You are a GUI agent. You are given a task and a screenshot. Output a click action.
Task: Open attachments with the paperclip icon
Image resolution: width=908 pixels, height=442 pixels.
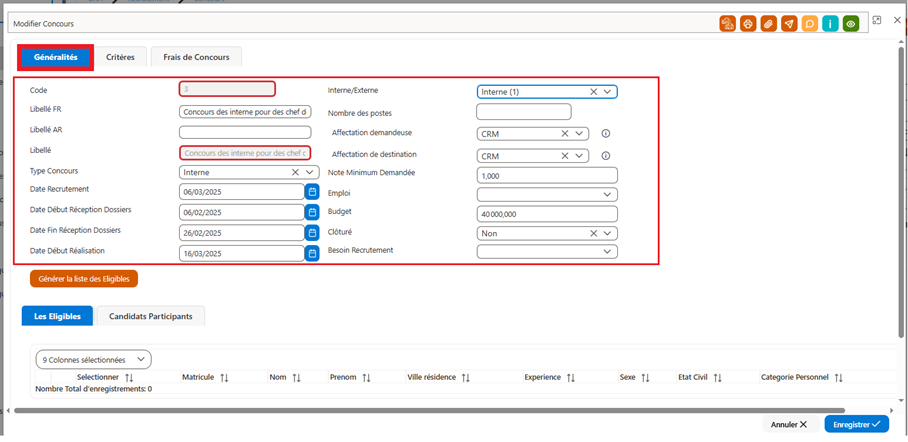768,24
